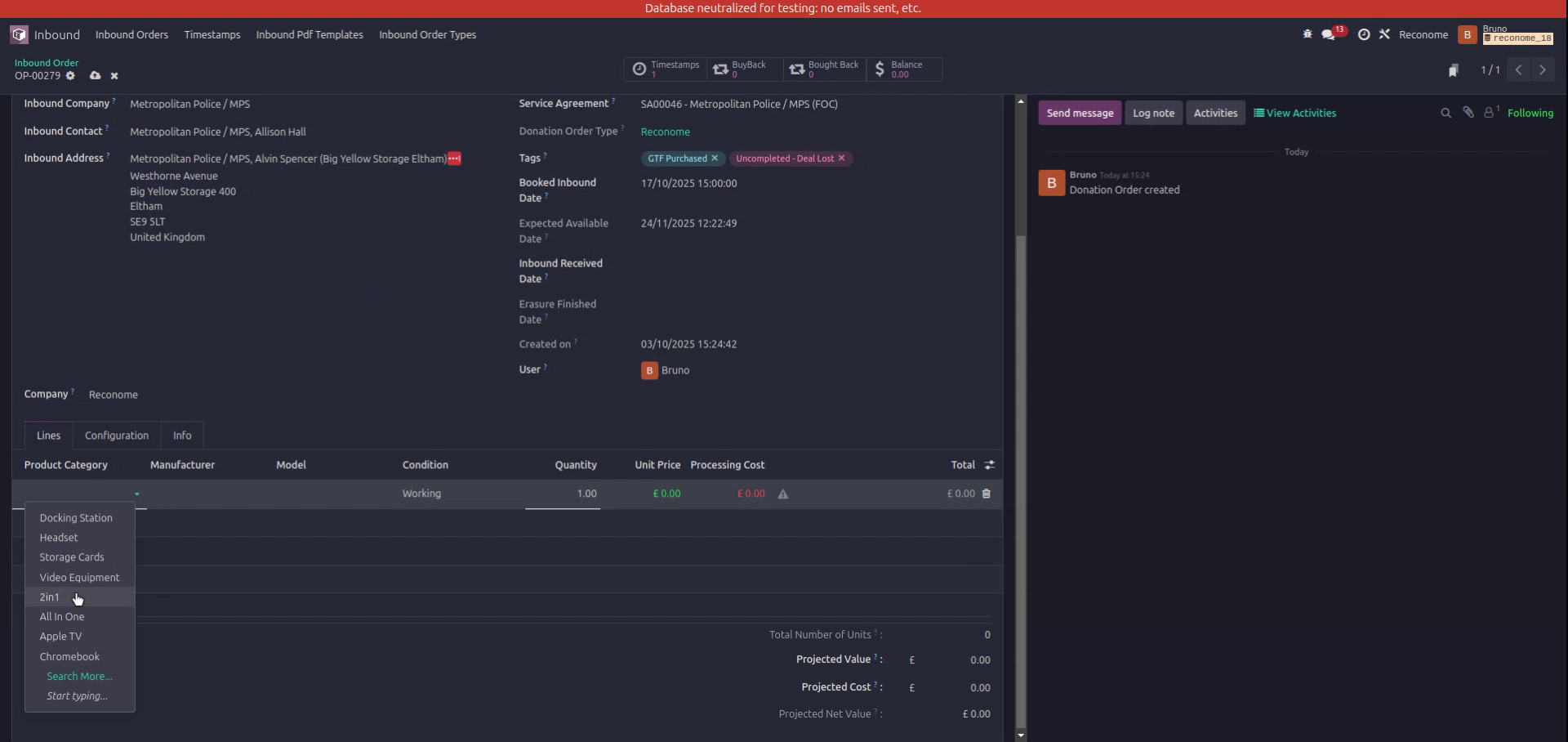Delete the order line using the trash icon
The image size is (1568, 742).
tap(986, 494)
